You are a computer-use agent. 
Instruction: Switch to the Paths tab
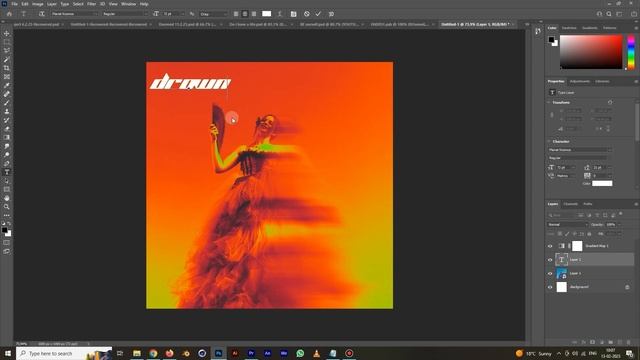pyautogui.click(x=587, y=204)
